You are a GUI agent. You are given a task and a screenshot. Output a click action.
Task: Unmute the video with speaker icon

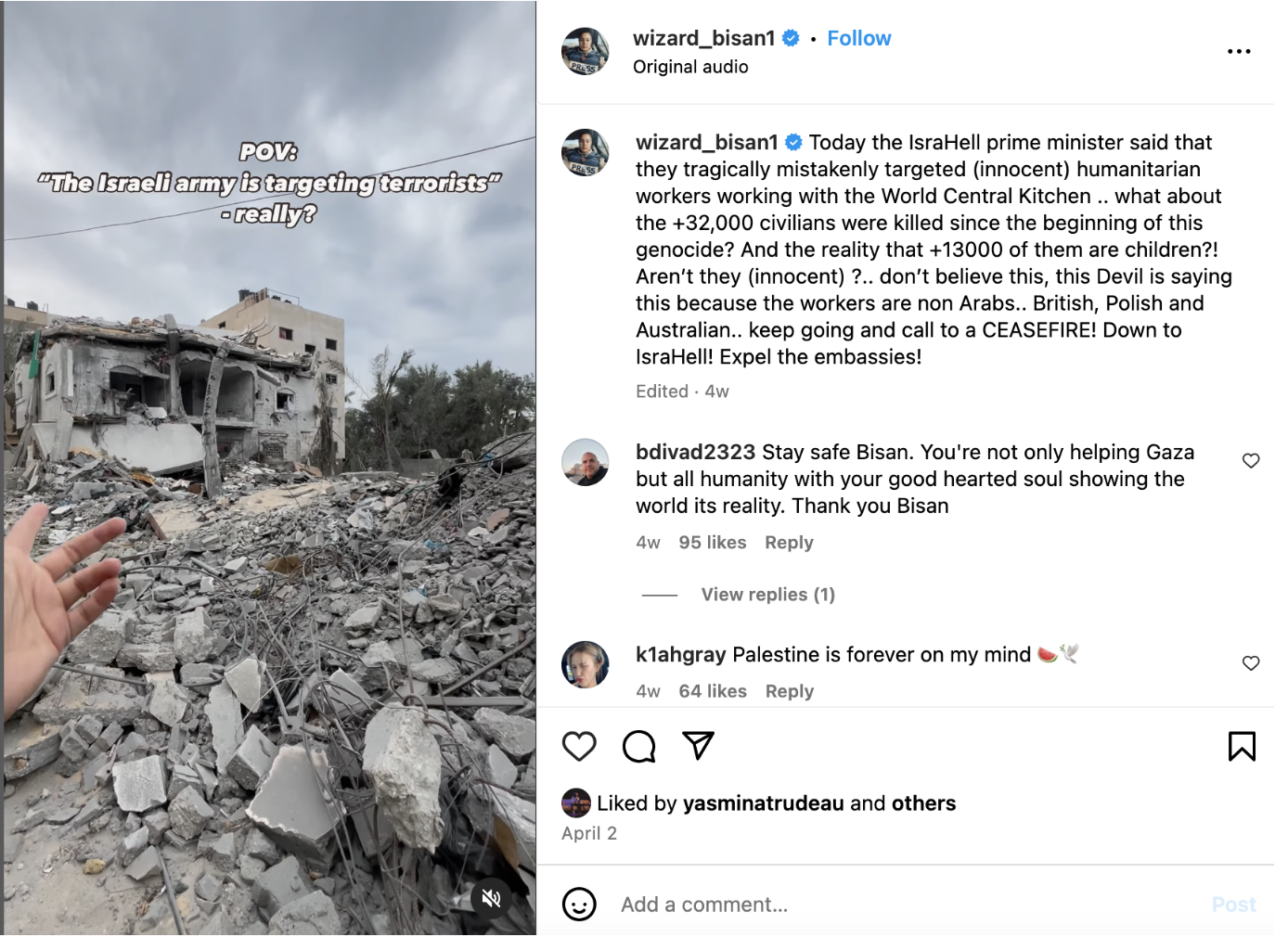point(492,898)
